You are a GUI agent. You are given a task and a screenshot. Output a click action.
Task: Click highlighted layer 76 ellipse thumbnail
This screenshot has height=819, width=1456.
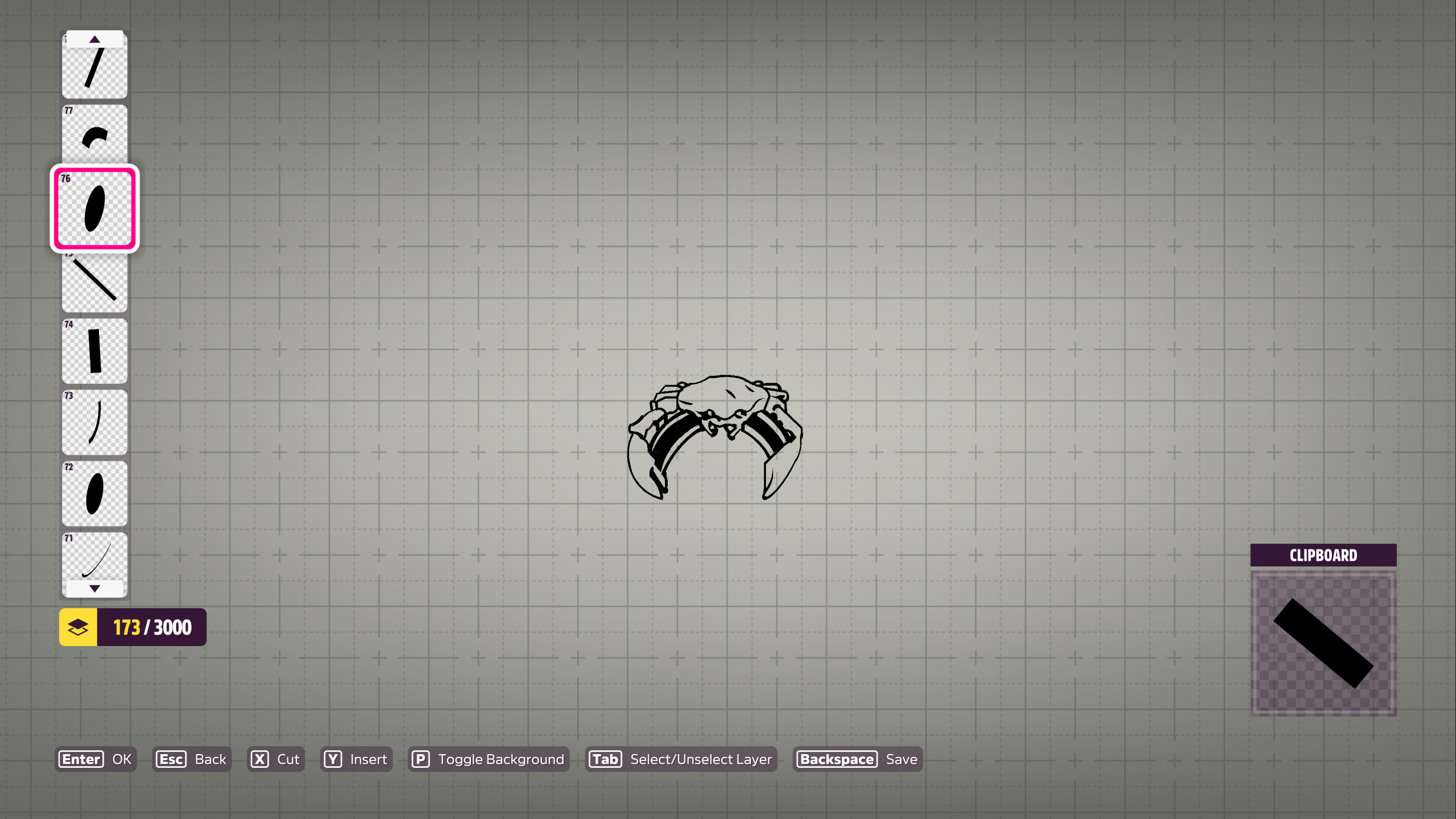[x=94, y=208]
